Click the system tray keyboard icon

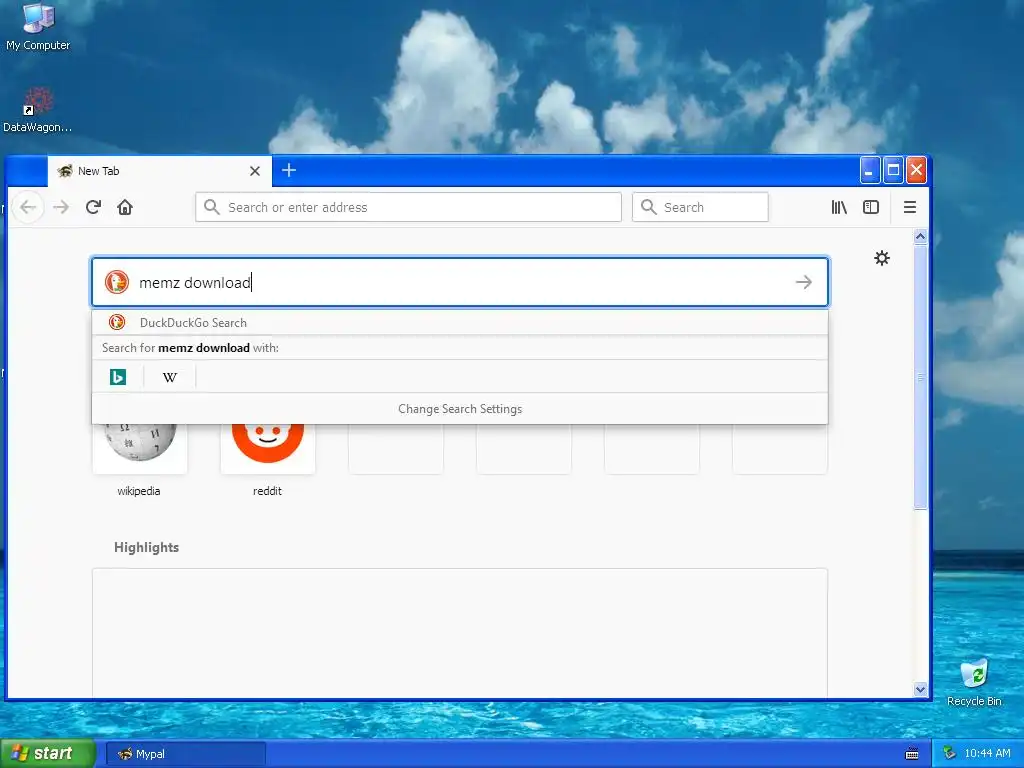(x=912, y=754)
